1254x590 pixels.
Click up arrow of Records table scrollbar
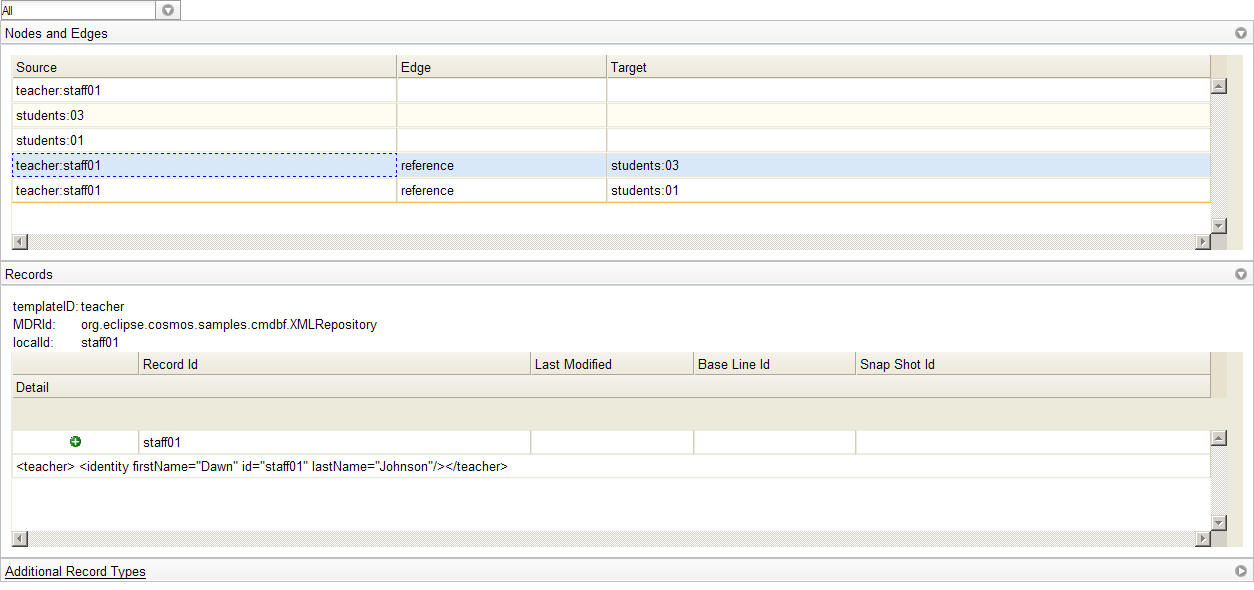tap(1218, 438)
